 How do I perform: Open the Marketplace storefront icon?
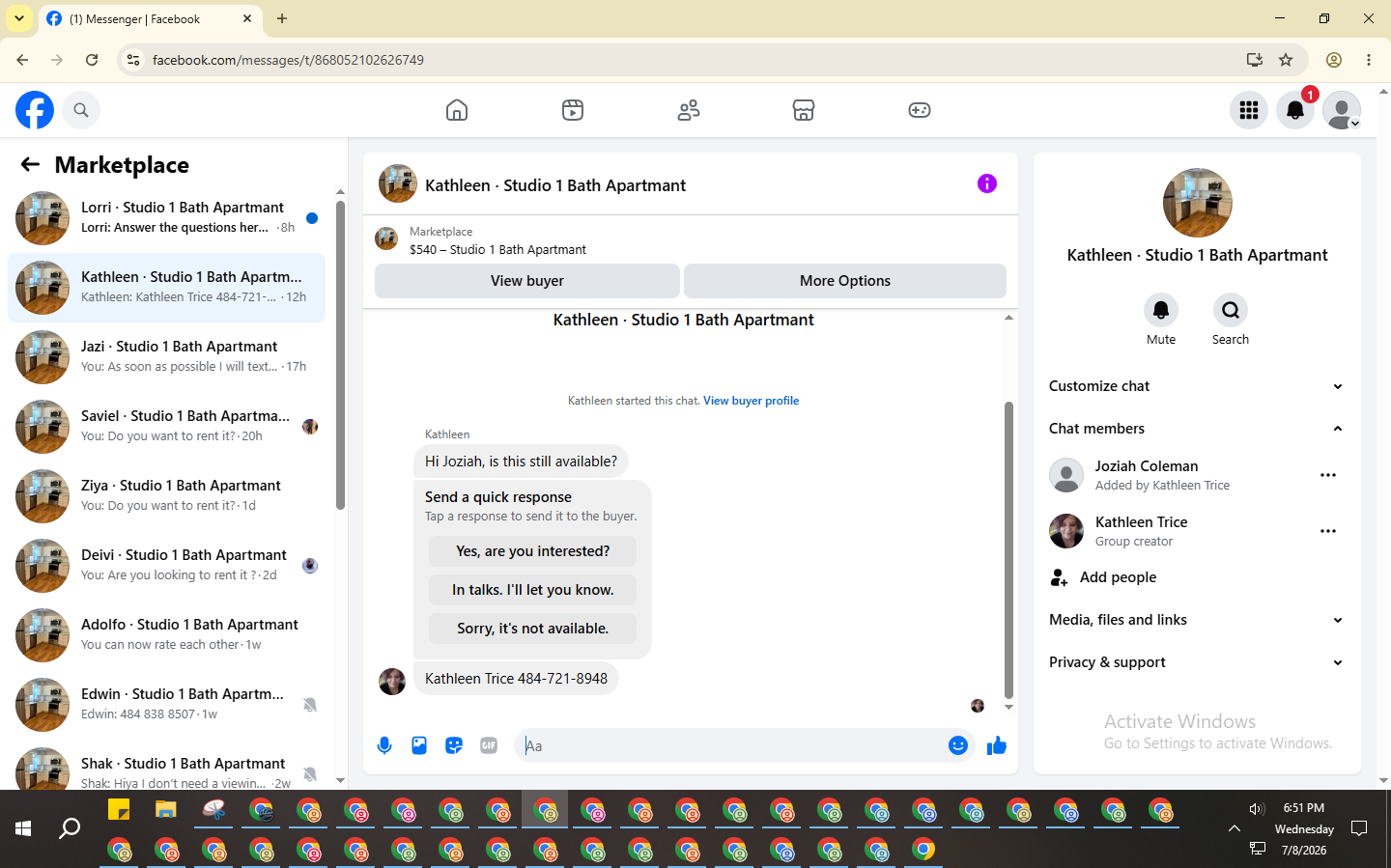[804, 110]
